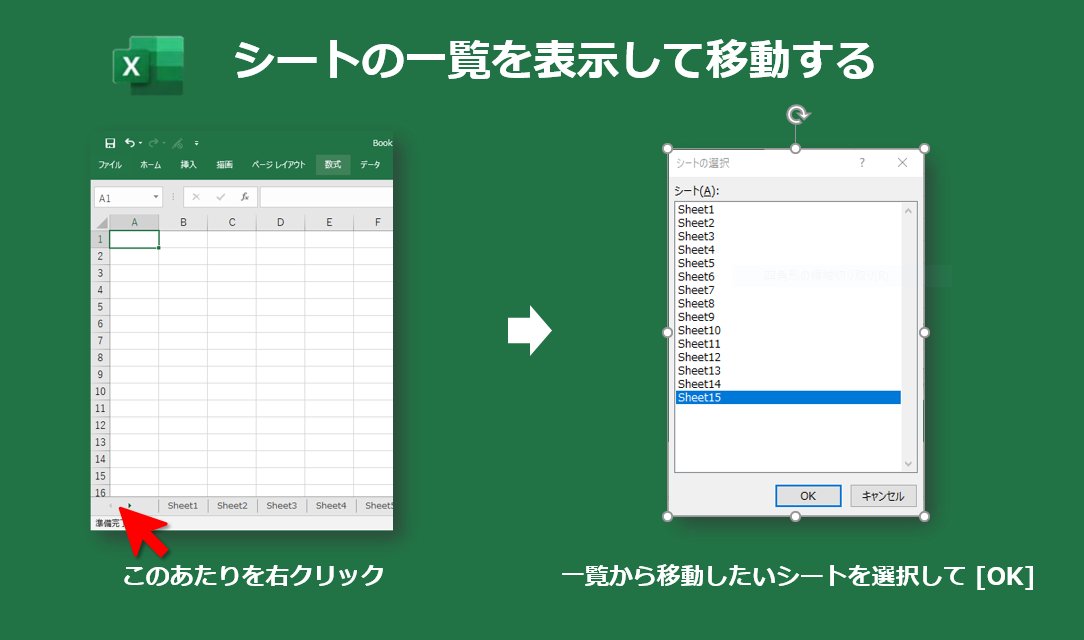Switch to the Sheet2 worksheet tab
Screen dimensions: 1084x640
click(232, 506)
